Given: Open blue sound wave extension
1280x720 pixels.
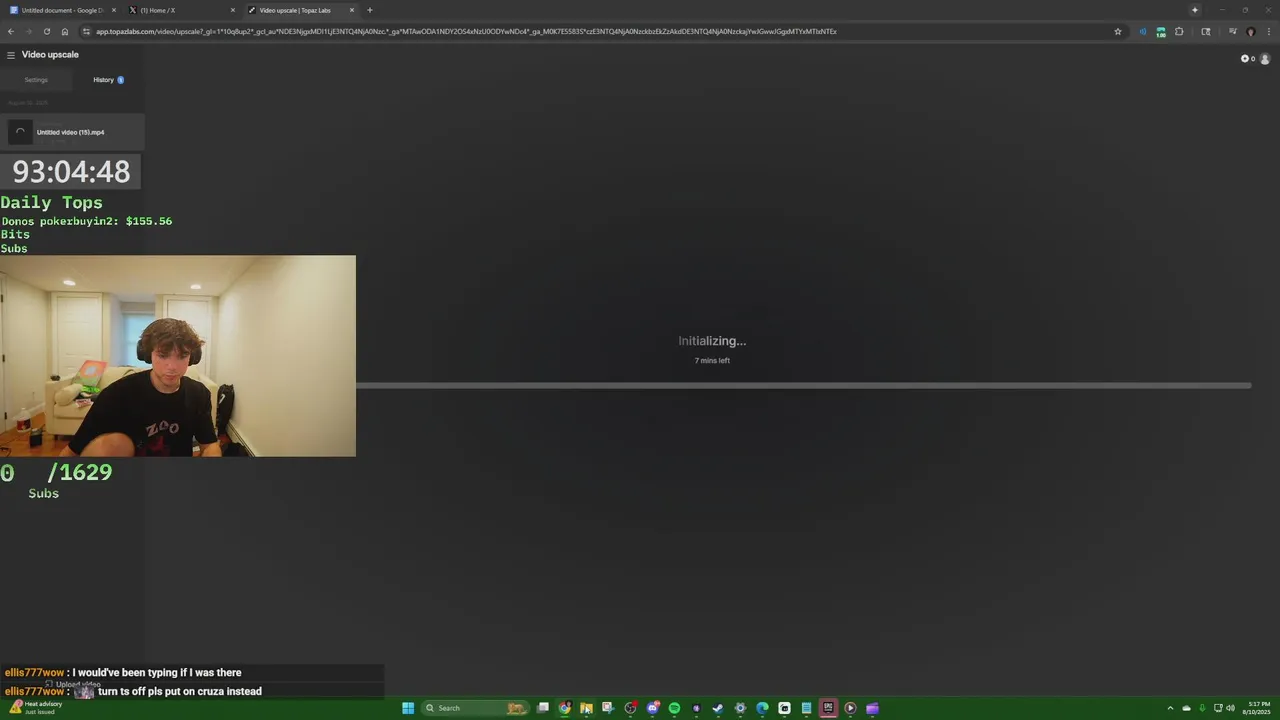Looking at the screenshot, I should [1143, 31].
